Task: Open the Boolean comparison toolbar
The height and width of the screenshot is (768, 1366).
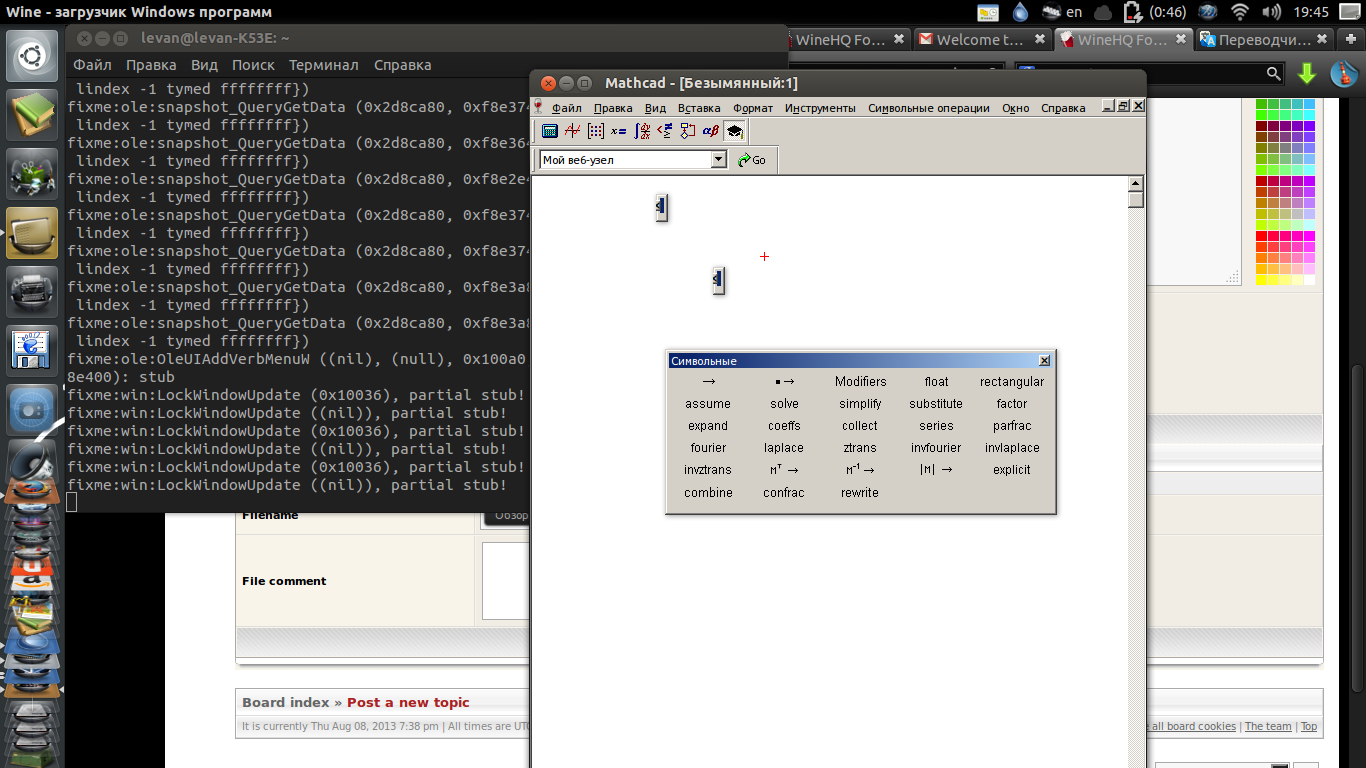Action: pos(665,131)
